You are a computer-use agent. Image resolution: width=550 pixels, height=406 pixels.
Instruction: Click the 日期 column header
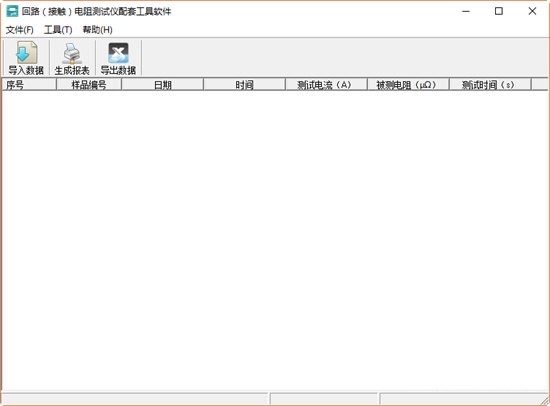162,85
